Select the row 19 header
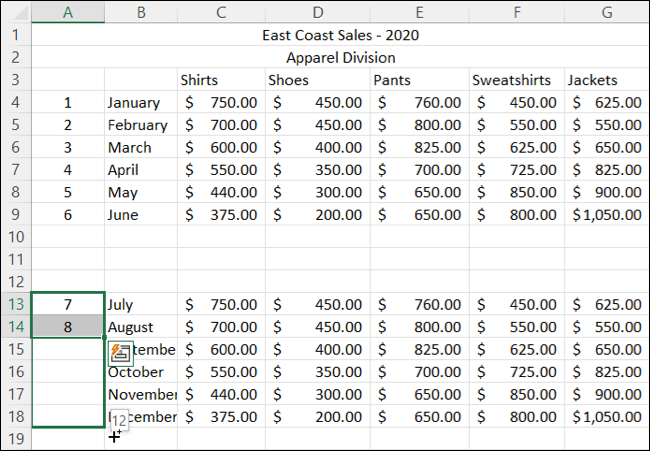 [16, 438]
